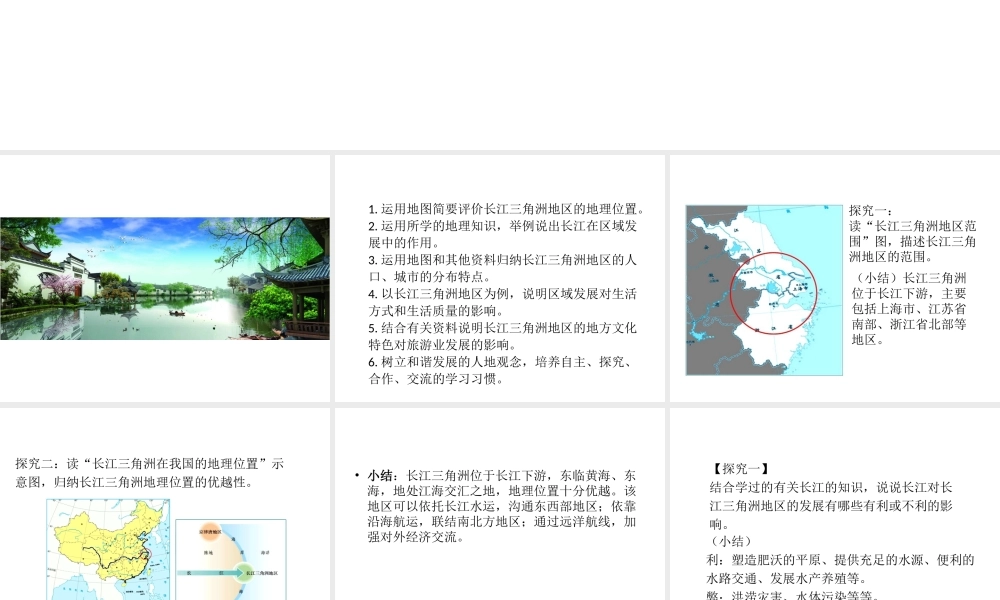Click objective 6 about 和谐发展的人地观念
1000x600 pixels.
pos(503,370)
